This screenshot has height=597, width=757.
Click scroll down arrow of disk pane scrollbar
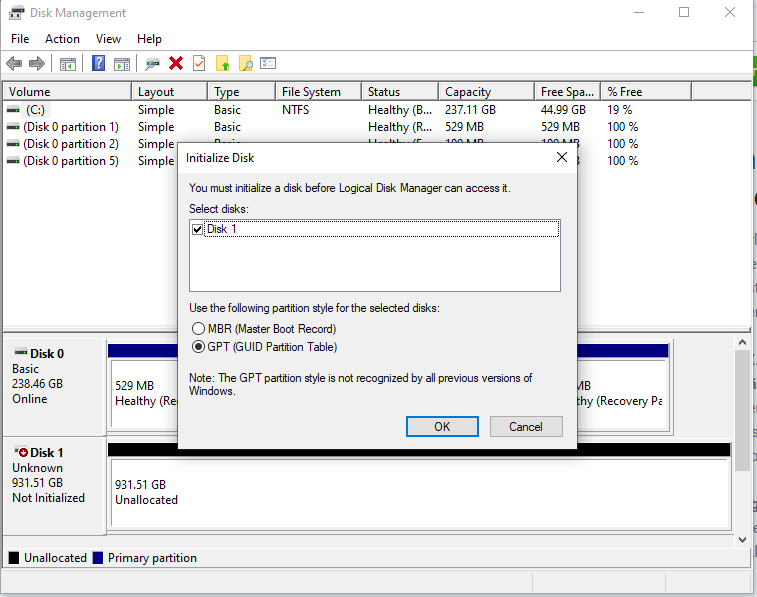pos(743,540)
